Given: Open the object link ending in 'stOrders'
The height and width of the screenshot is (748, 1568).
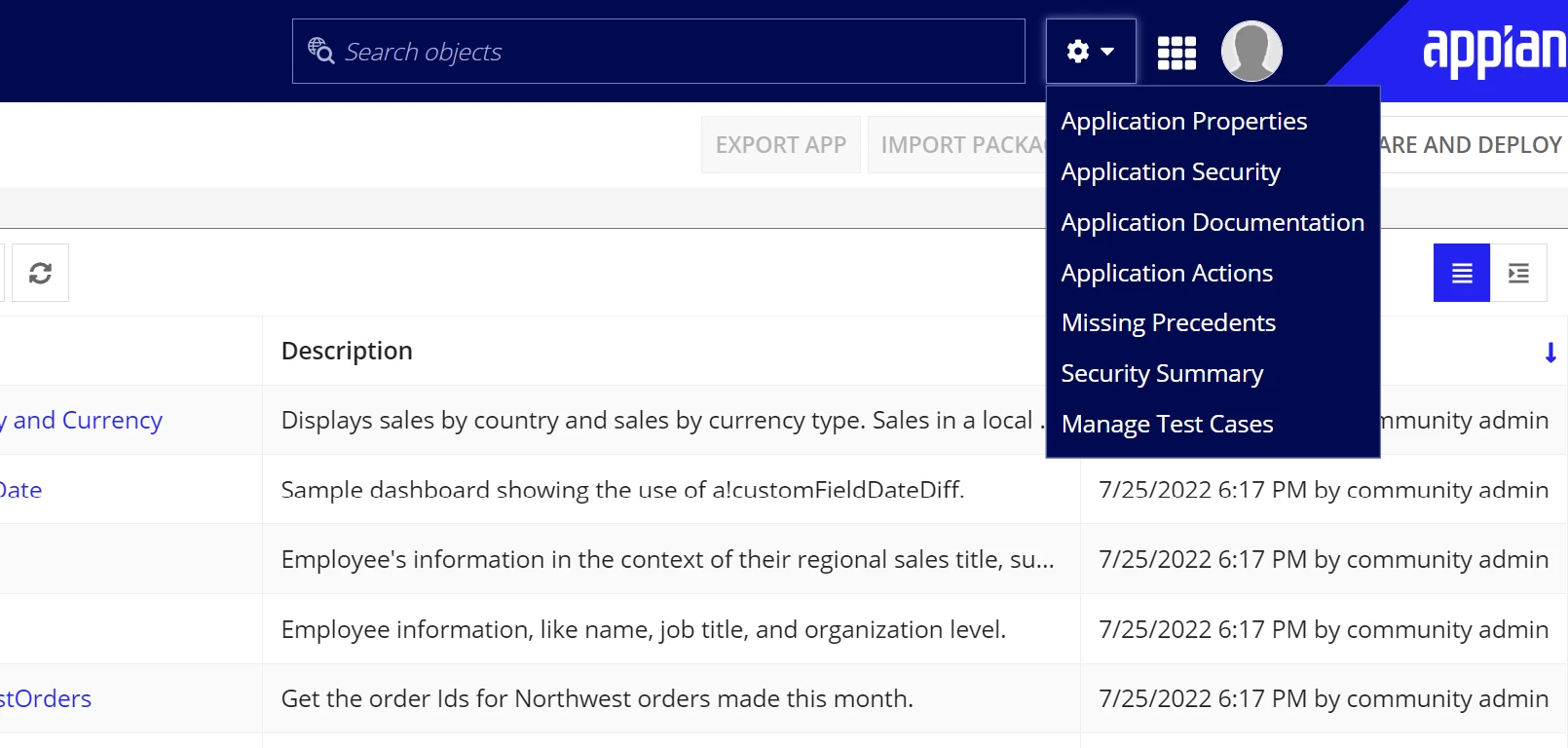Looking at the screenshot, I should [46, 698].
